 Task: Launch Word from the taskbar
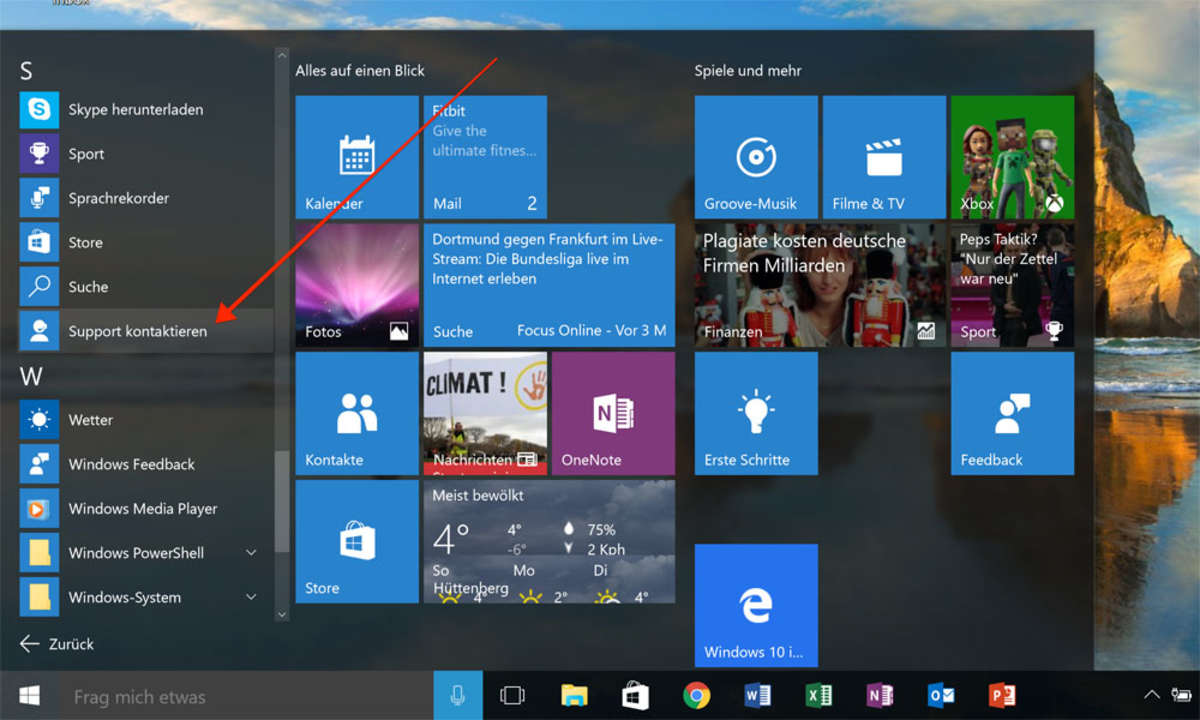pyautogui.click(x=757, y=695)
